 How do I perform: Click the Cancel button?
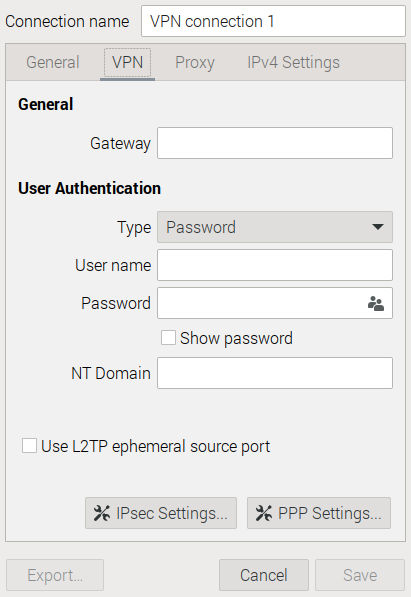[264, 575]
